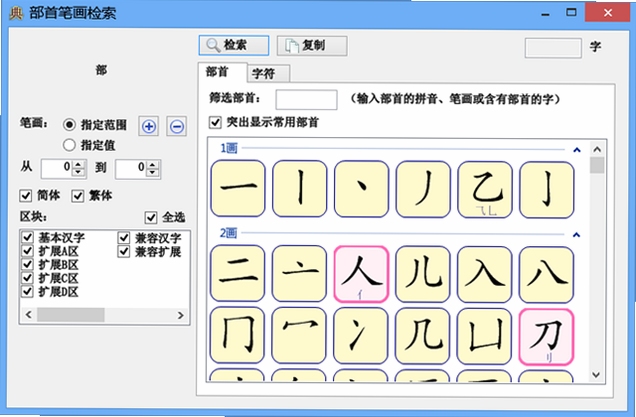Uncheck the 扩展B区 block
636x417 pixels.
[x=28, y=264]
